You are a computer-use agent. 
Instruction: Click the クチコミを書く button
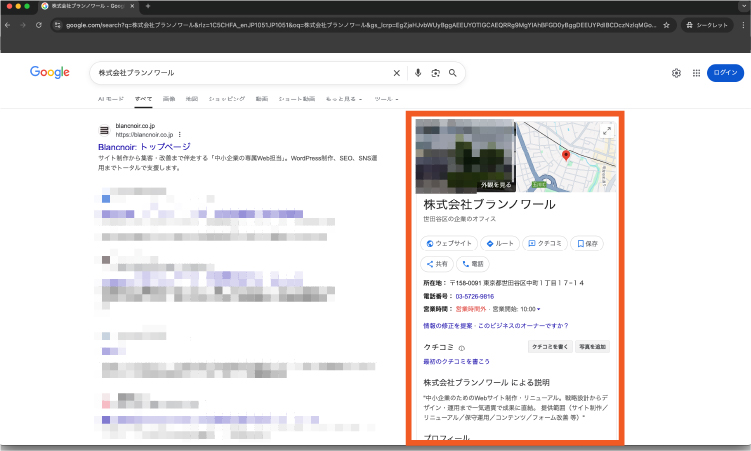point(549,346)
